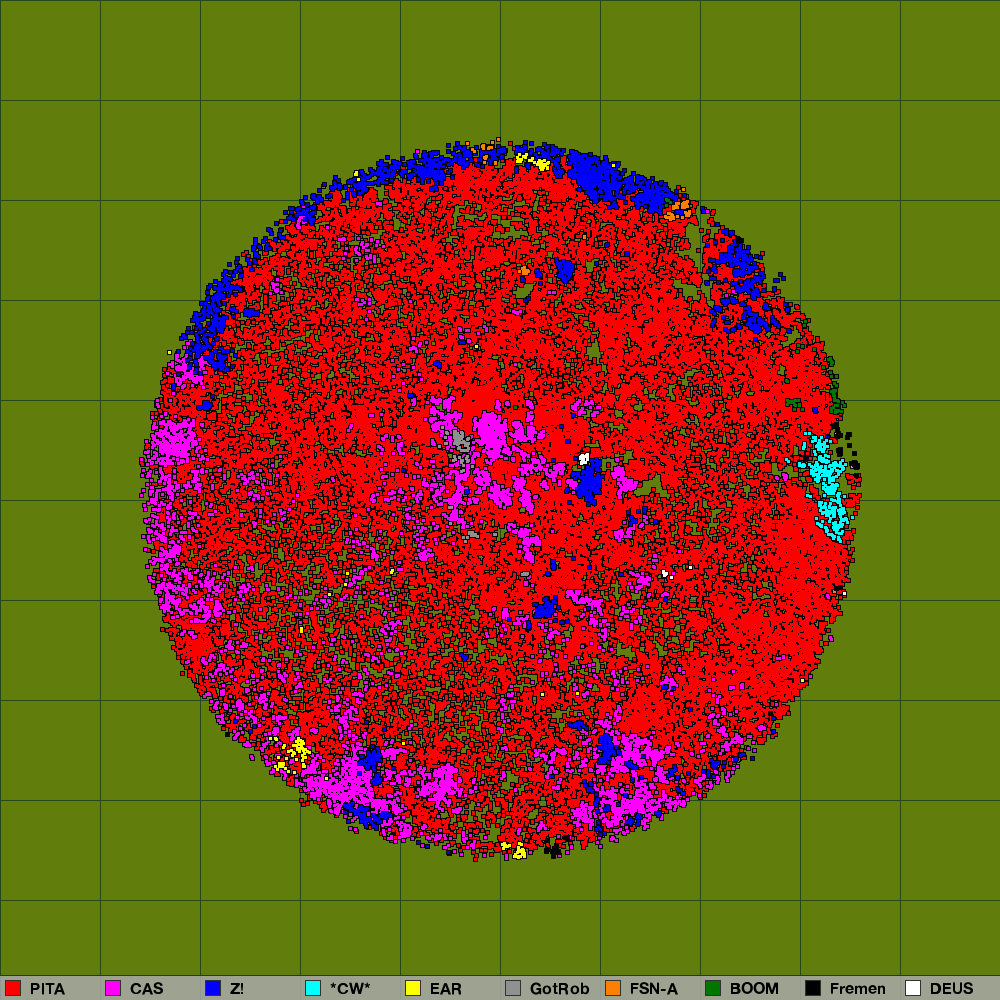Select the white DEUS legend swatch
Viewport: 1000px width, 1000px height.
[913, 988]
